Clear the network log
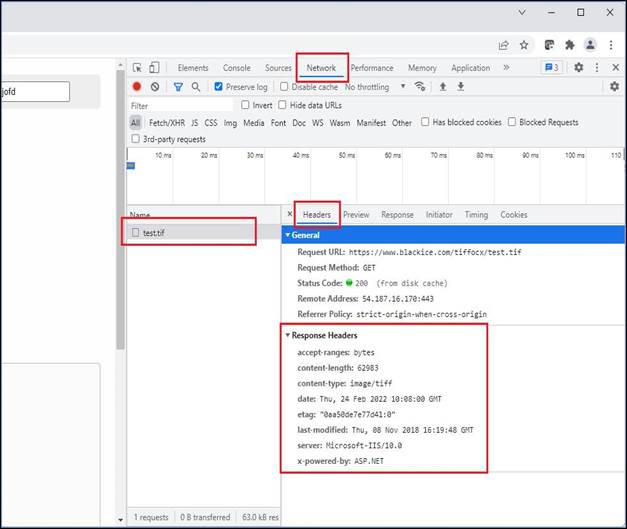Screen dimensions: 627x529 click(x=155, y=87)
